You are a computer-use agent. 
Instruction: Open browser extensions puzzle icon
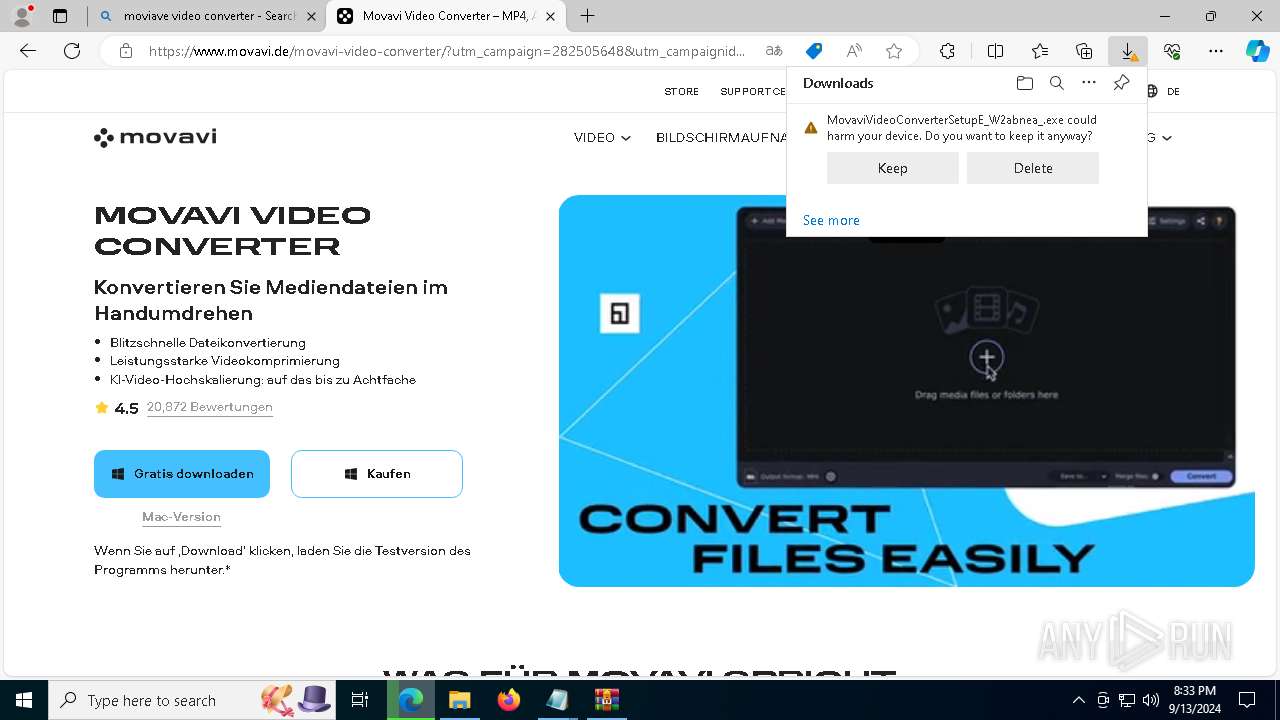947,51
